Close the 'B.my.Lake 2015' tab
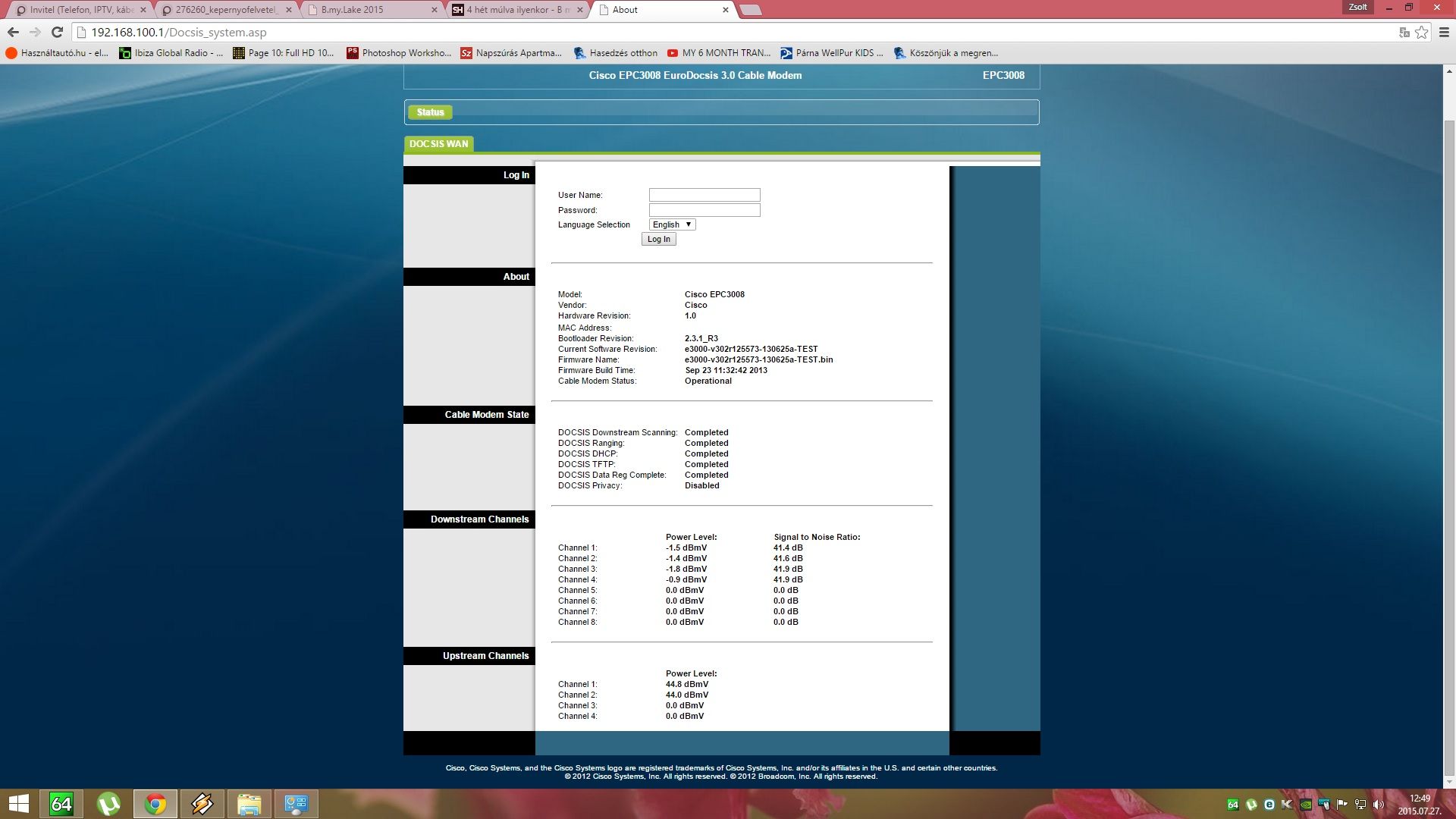1456x819 pixels. tap(435, 10)
